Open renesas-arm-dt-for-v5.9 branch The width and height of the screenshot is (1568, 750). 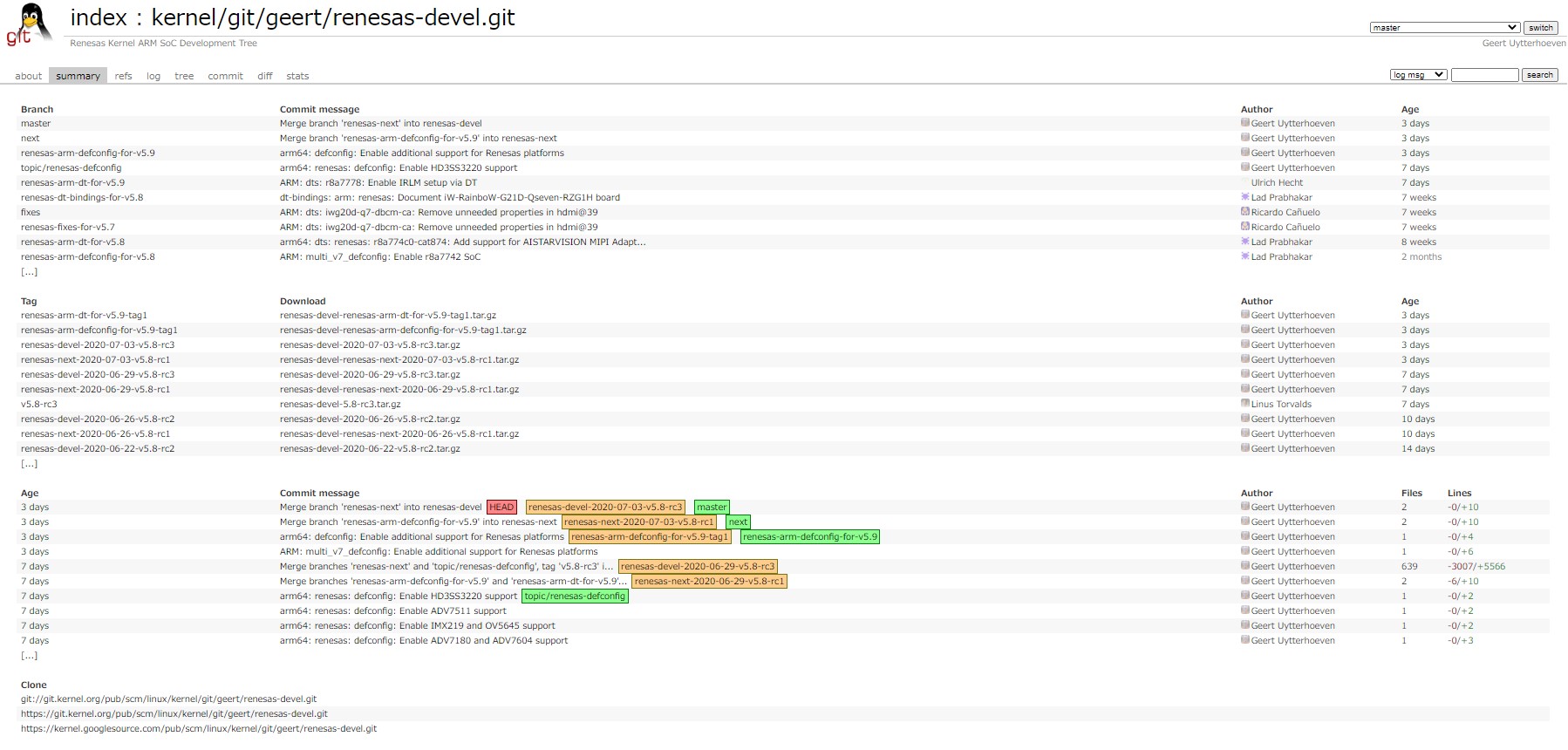click(x=73, y=183)
